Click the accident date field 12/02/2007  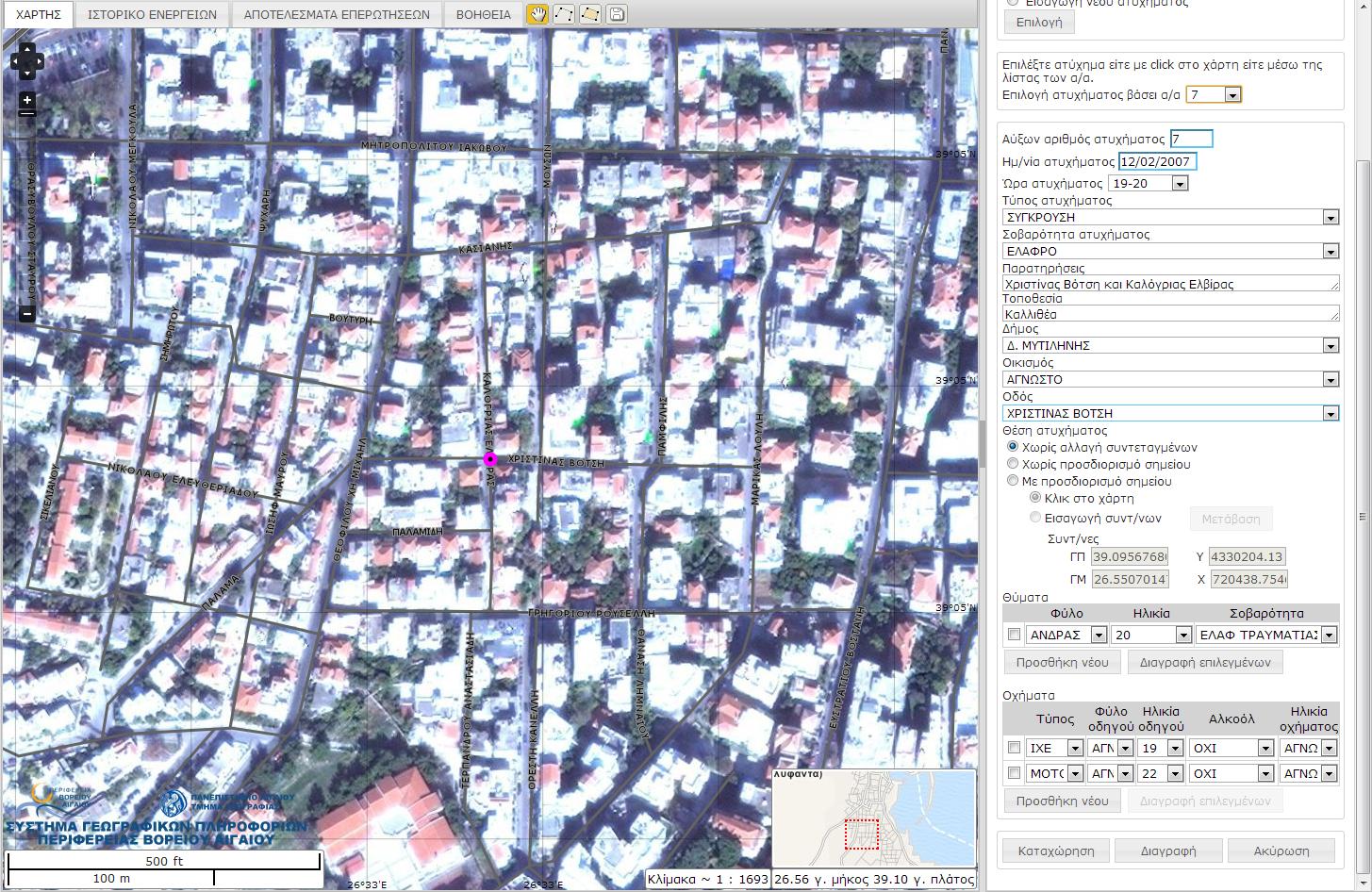pyautogui.click(x=1158, y=161)
